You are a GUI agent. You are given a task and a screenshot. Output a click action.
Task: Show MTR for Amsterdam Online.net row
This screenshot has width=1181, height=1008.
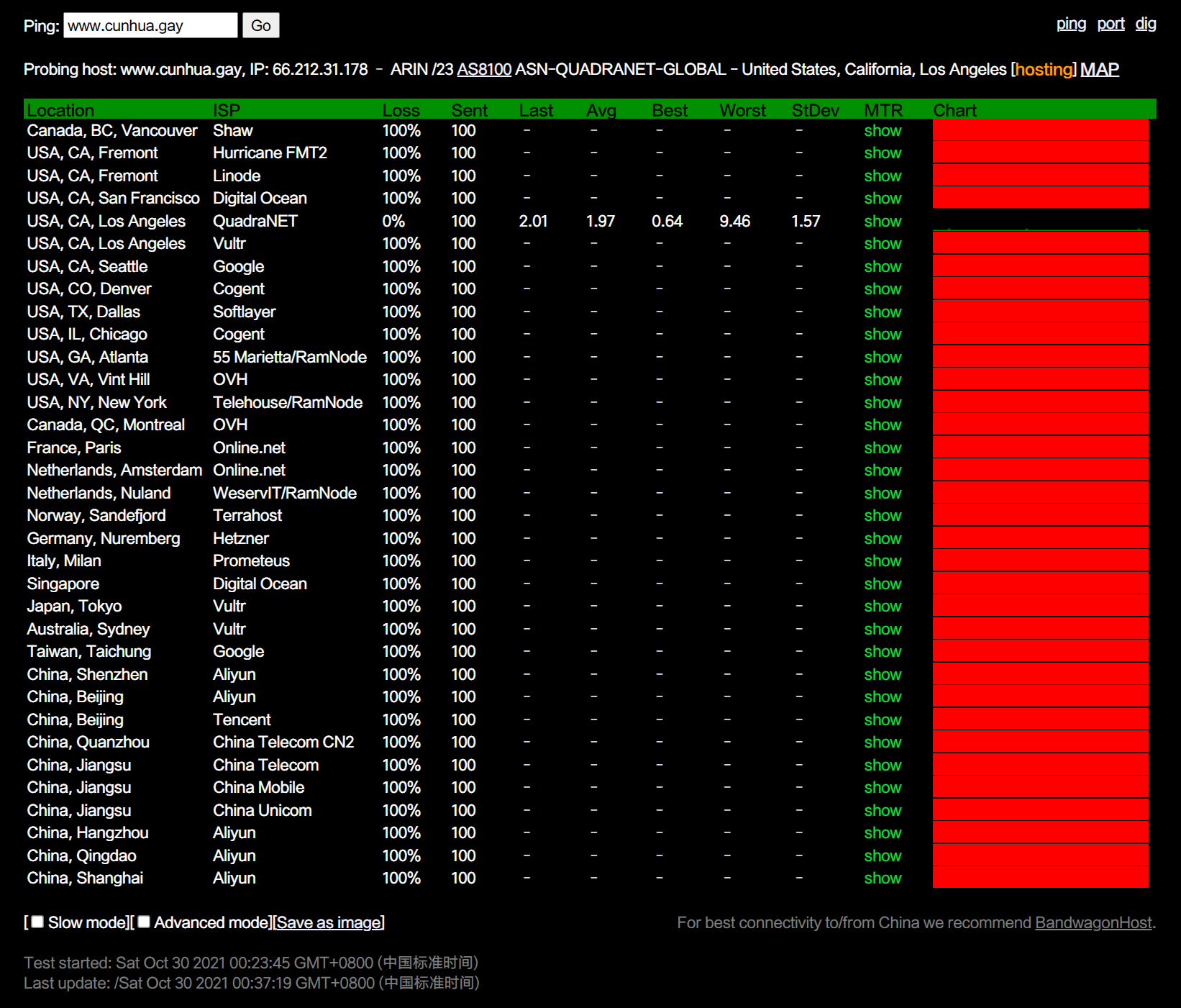(883, 470)
